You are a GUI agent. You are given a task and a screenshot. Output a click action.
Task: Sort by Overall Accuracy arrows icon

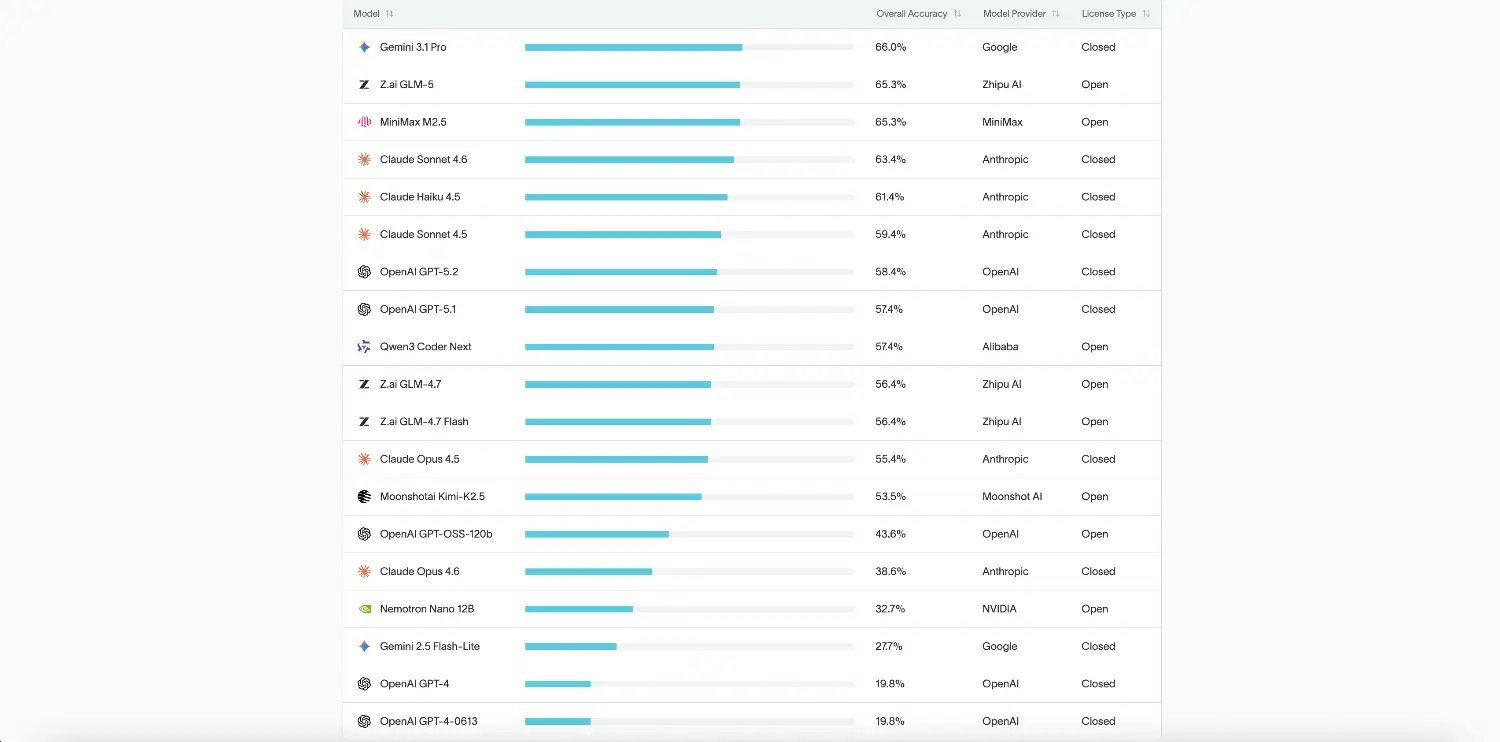point(957,14)
